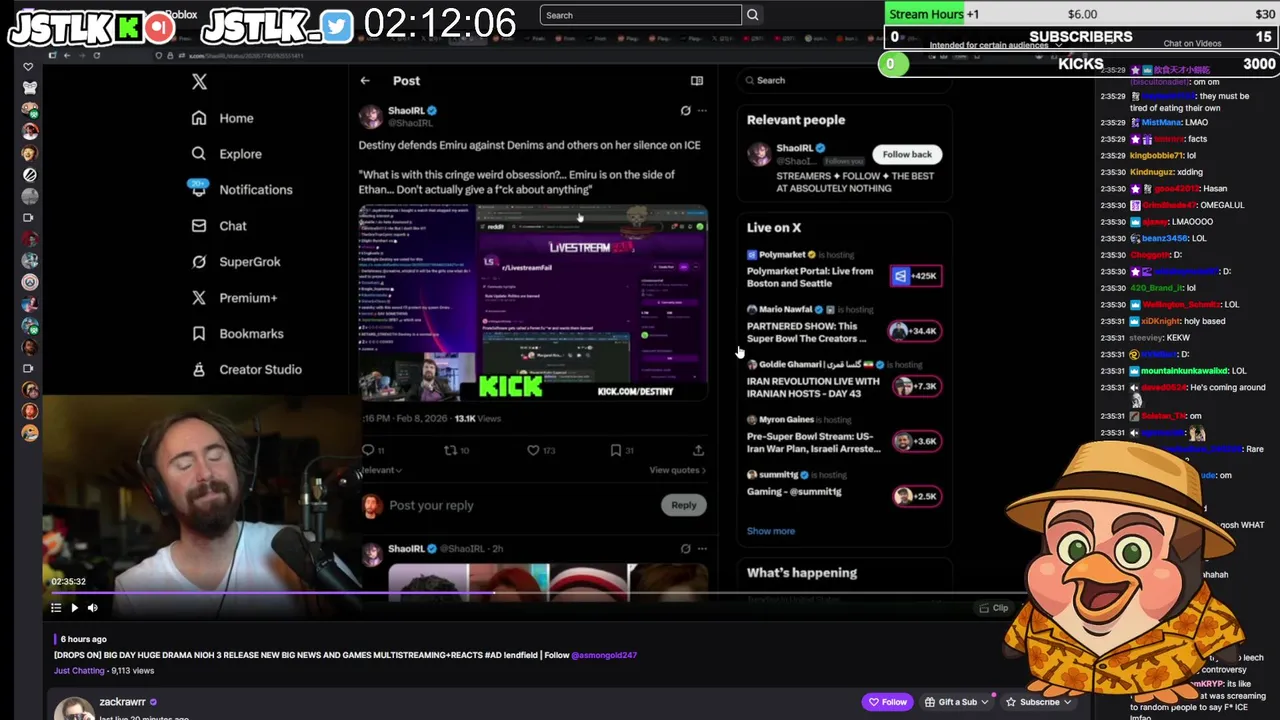Click the share icon under the post

coord(698,450)
